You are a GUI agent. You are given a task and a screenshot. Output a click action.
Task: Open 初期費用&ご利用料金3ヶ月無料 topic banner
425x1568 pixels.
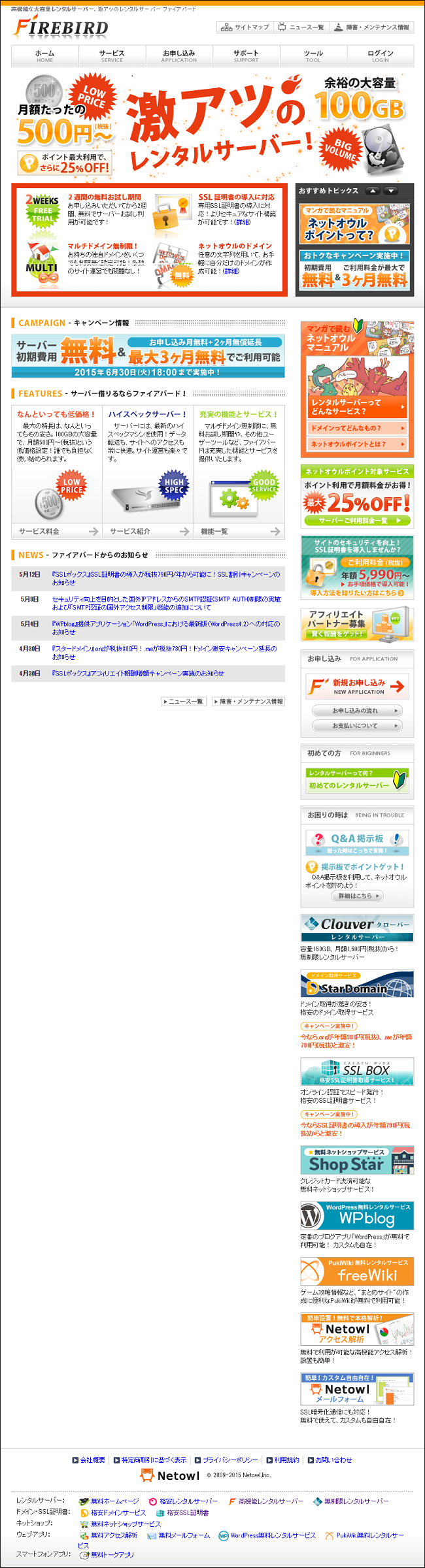(x=354, y=270)
